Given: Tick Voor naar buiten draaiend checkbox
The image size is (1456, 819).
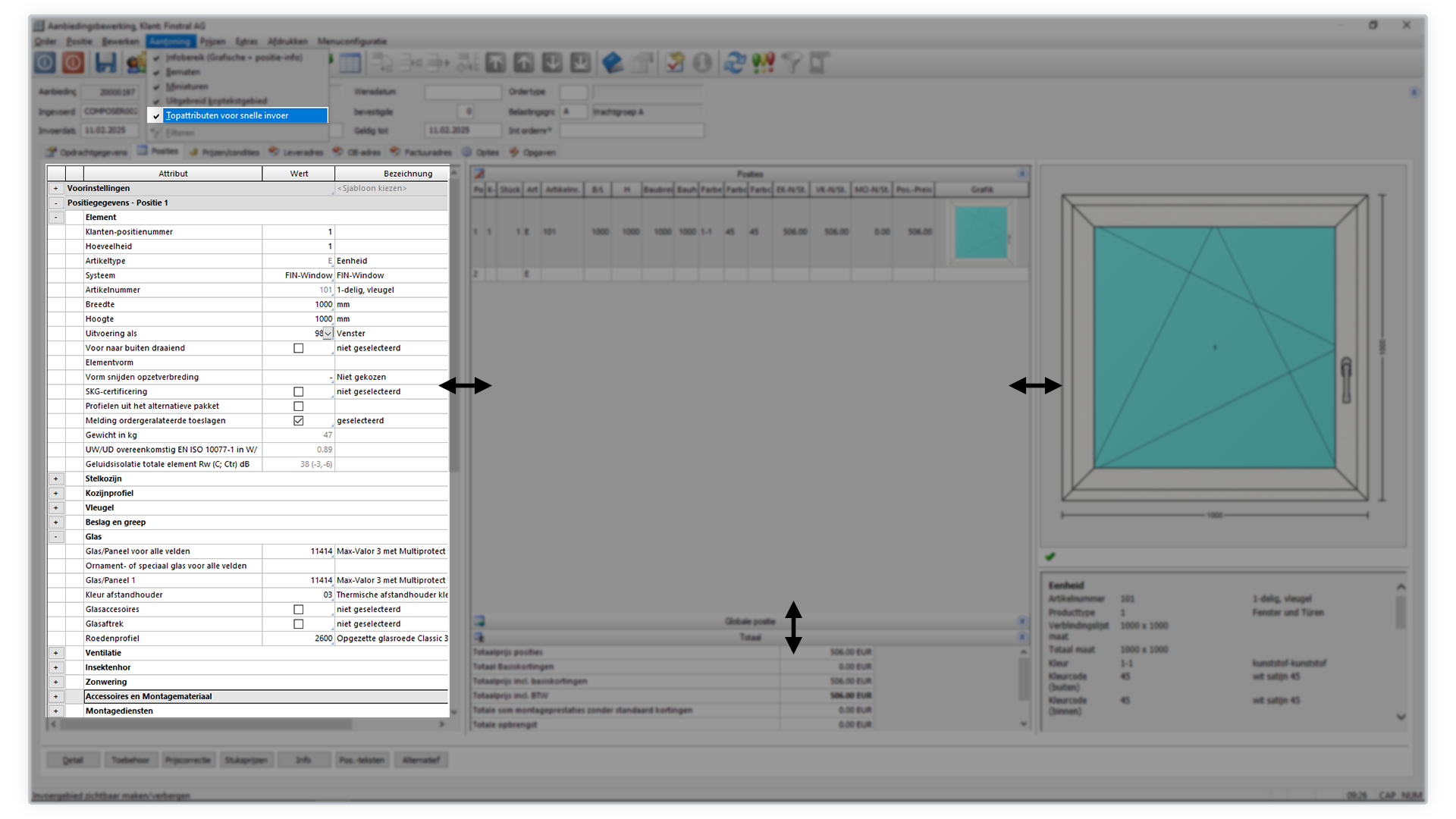Looking at the screenshot, I should pos(299,348).
